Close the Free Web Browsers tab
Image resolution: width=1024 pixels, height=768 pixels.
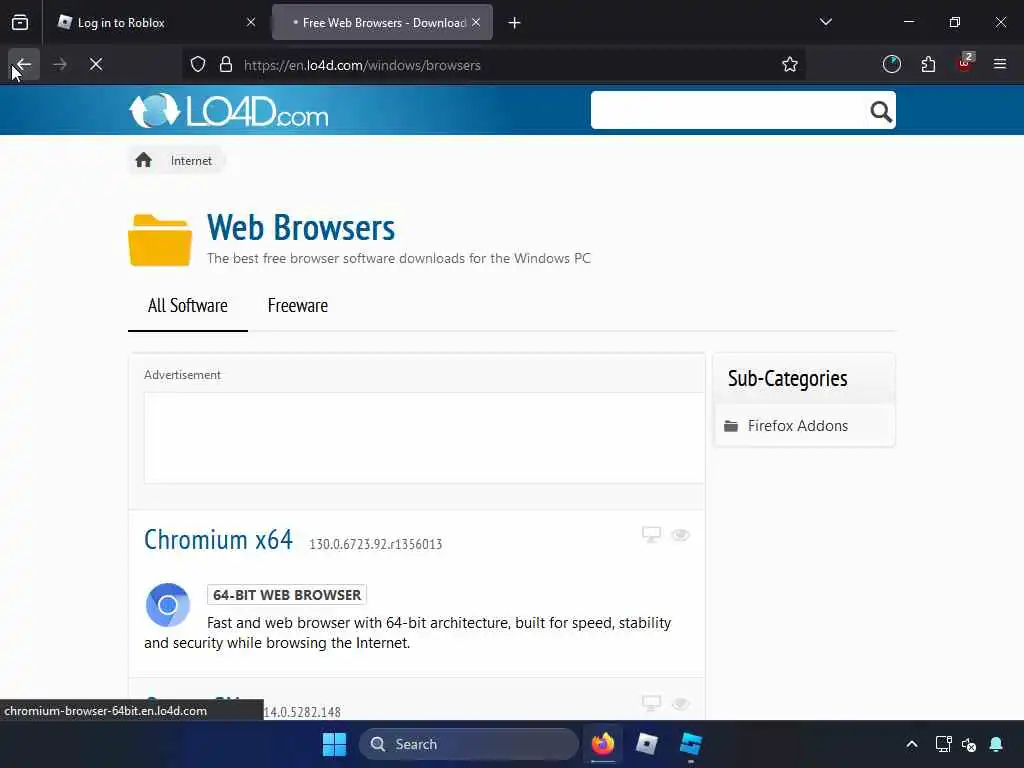pyautogui.click(x=476, y=23)
